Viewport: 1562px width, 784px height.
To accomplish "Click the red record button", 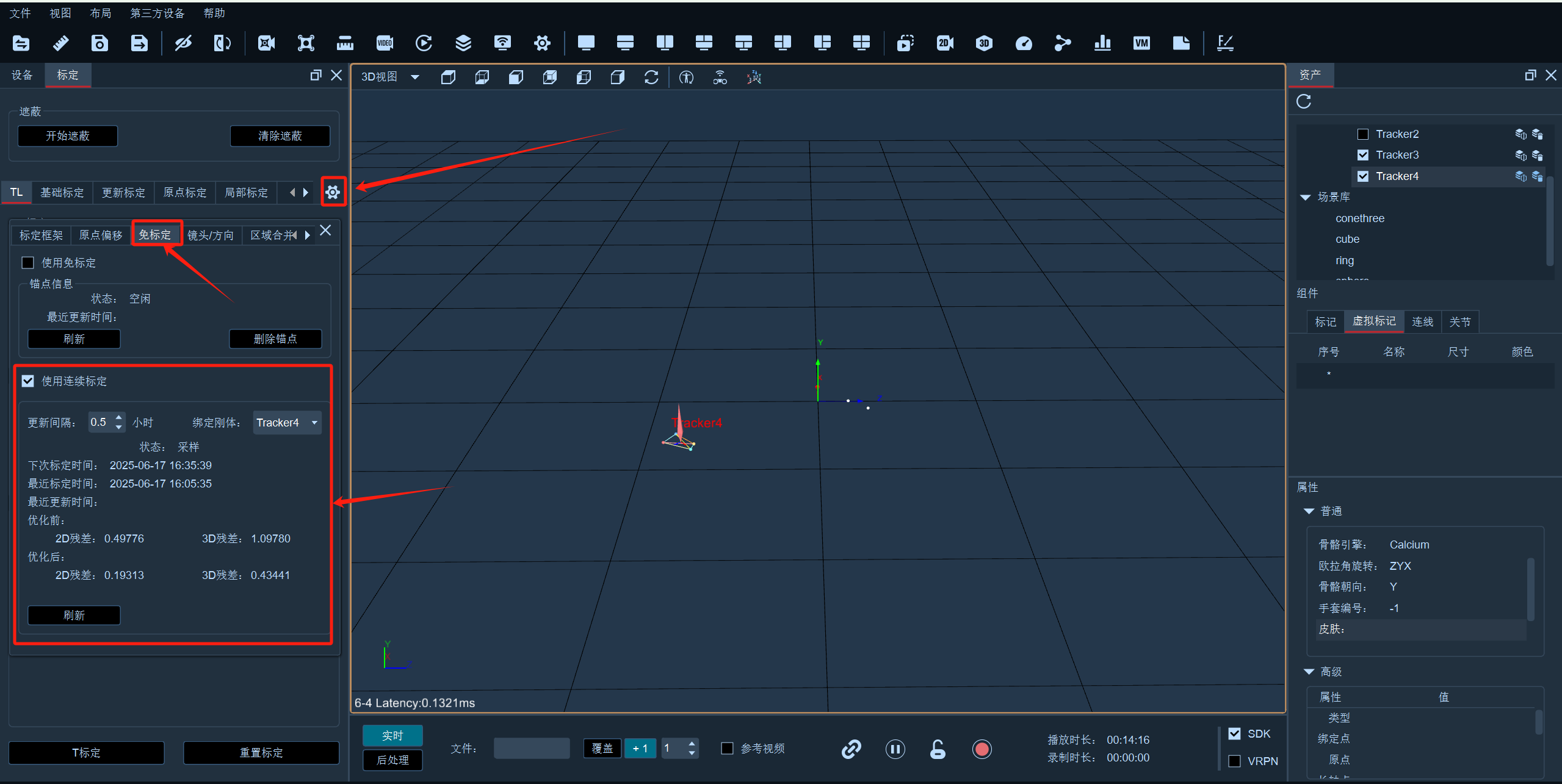I will point(982,749).
